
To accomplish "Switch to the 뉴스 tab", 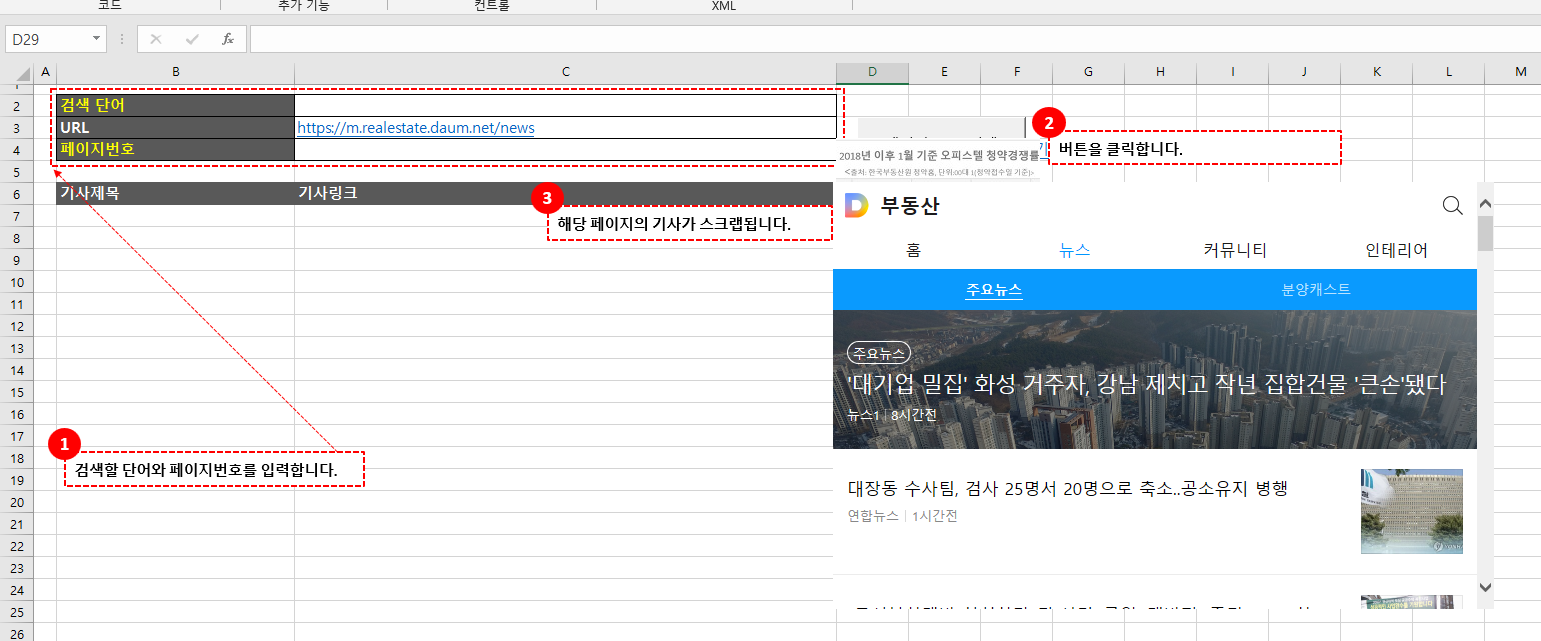I will 1074,251.
